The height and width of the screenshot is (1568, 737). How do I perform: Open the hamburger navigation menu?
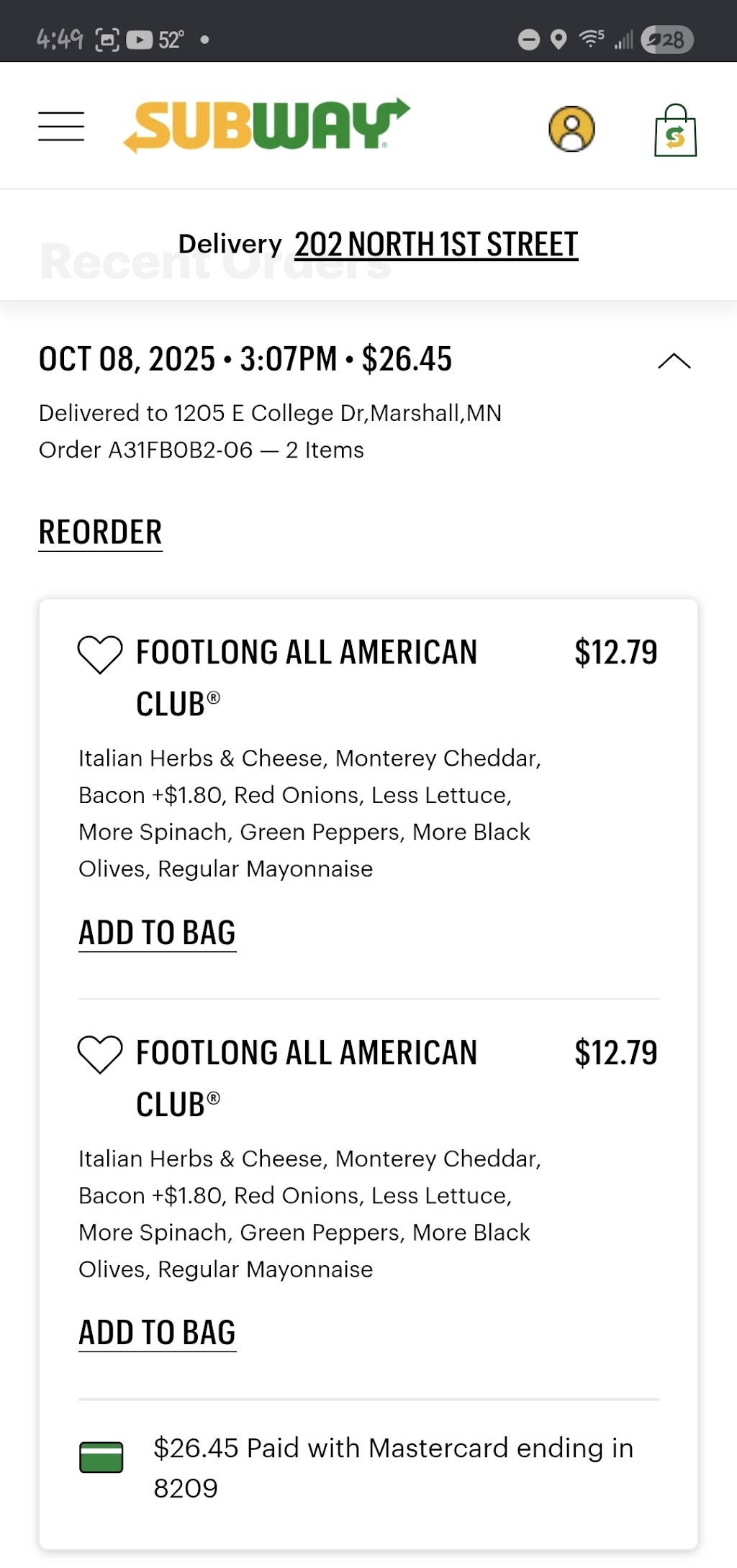(61, 127)
